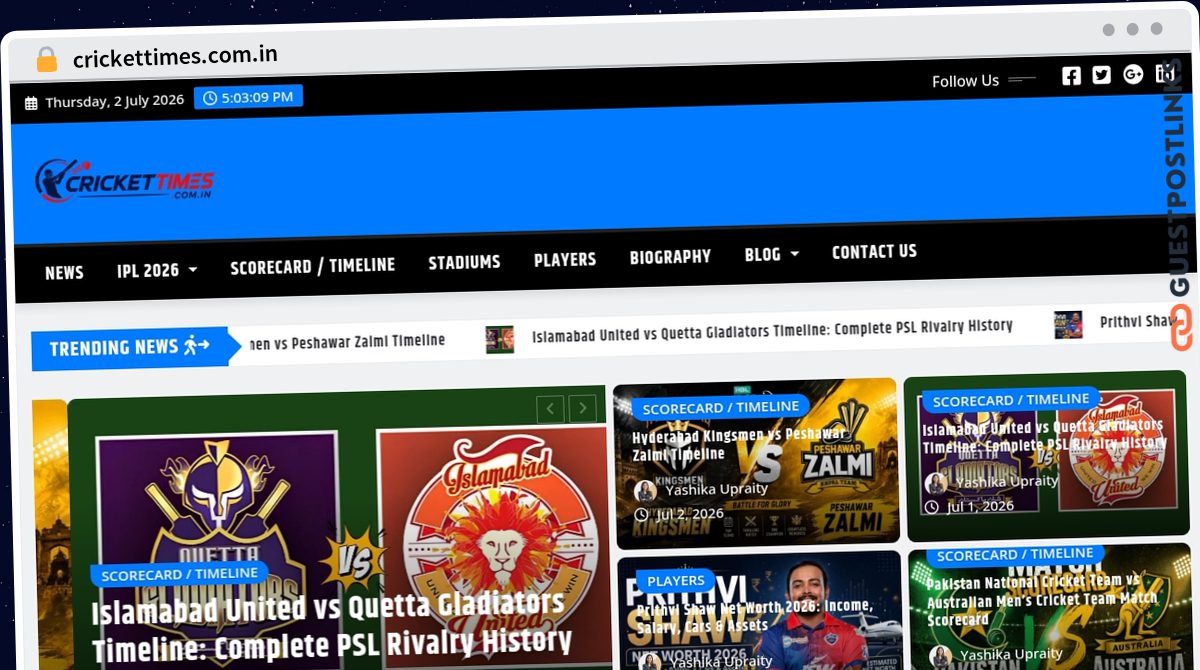
Task: Click the Players tag on Prithvi Shaw card
Action: 676,580
